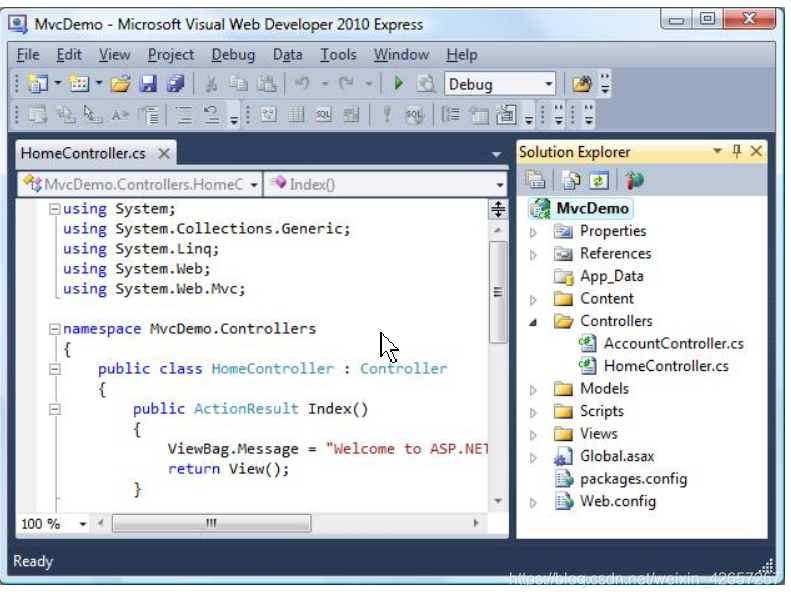Select HomeController.cs in Solution Explorer tree

pos(666,366)
